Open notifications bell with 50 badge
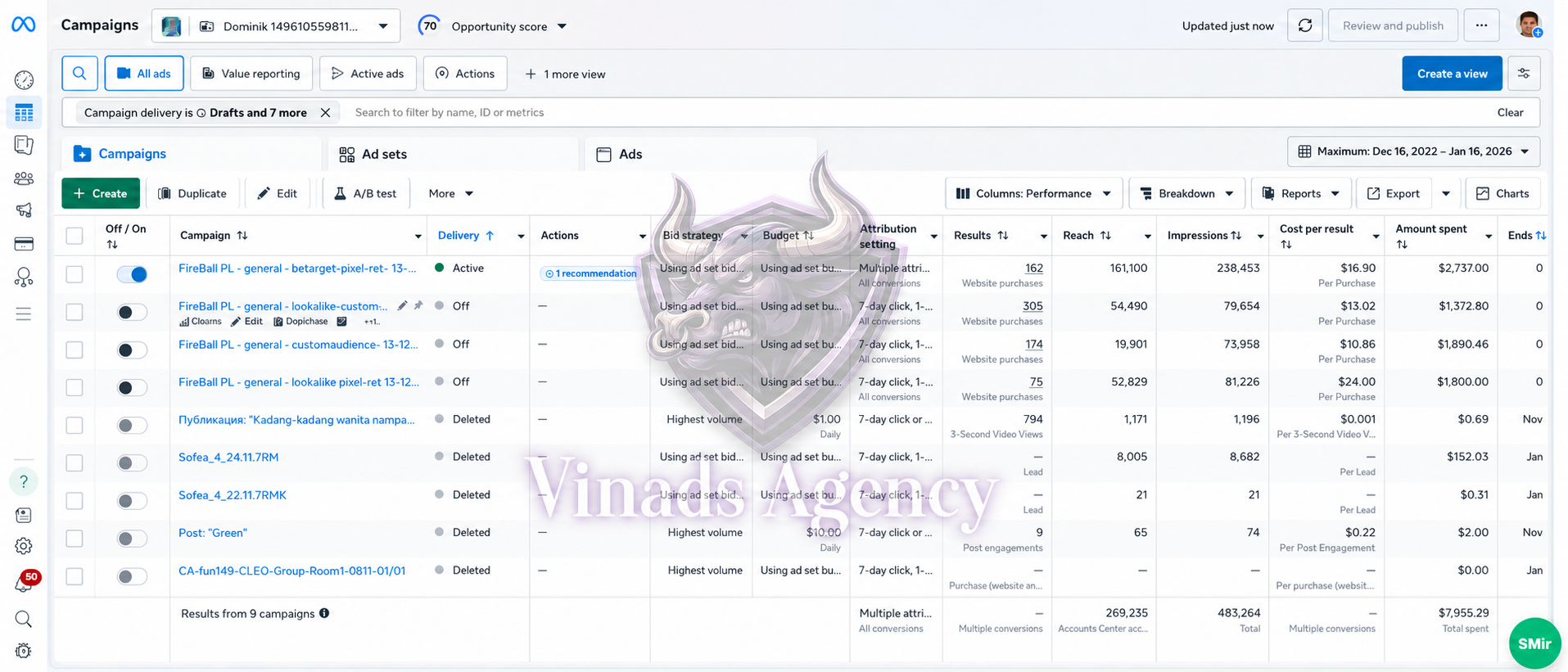 [x=24, y=583]
